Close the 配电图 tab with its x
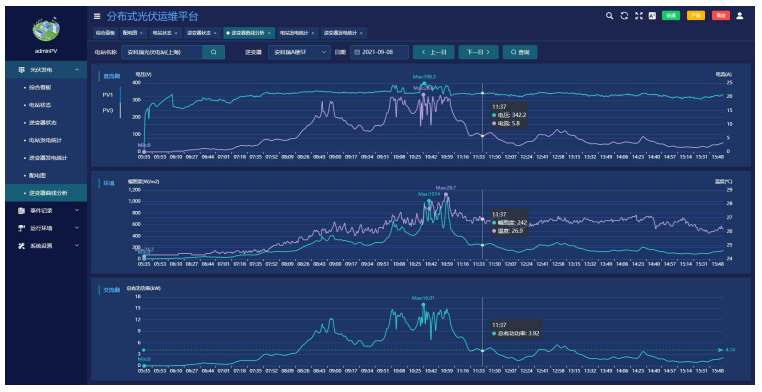This screenshot has height=392, width=762. click(141, 33)
